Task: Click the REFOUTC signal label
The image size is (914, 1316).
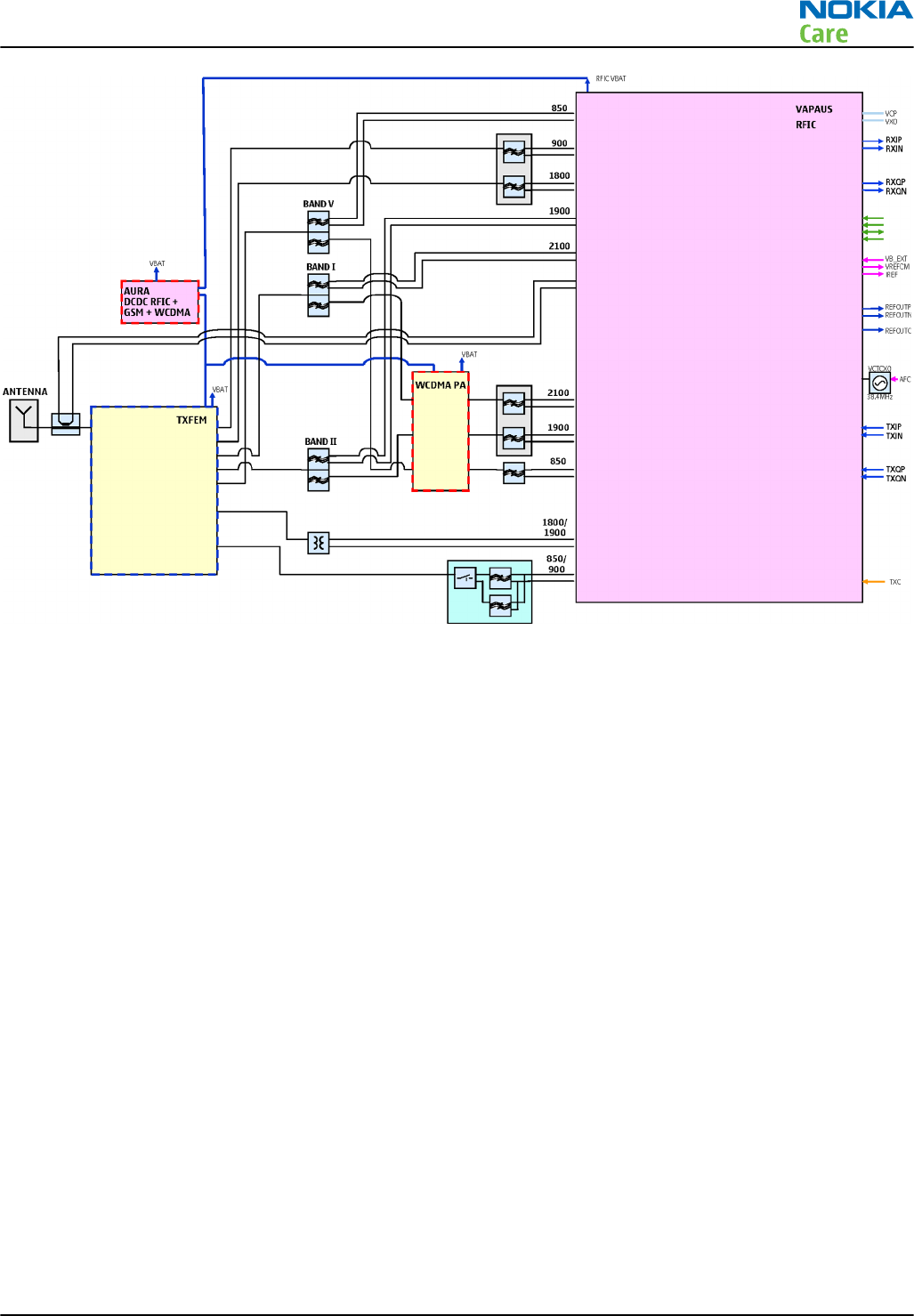Action: (x=898, y=331)
